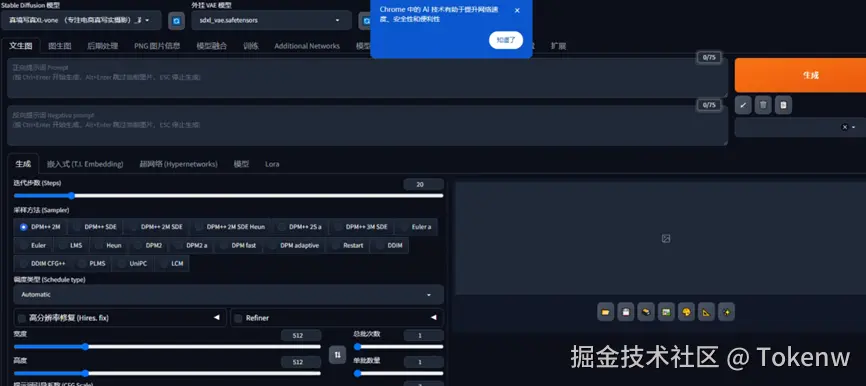Click the positive prompt text area

pos(367,78)
